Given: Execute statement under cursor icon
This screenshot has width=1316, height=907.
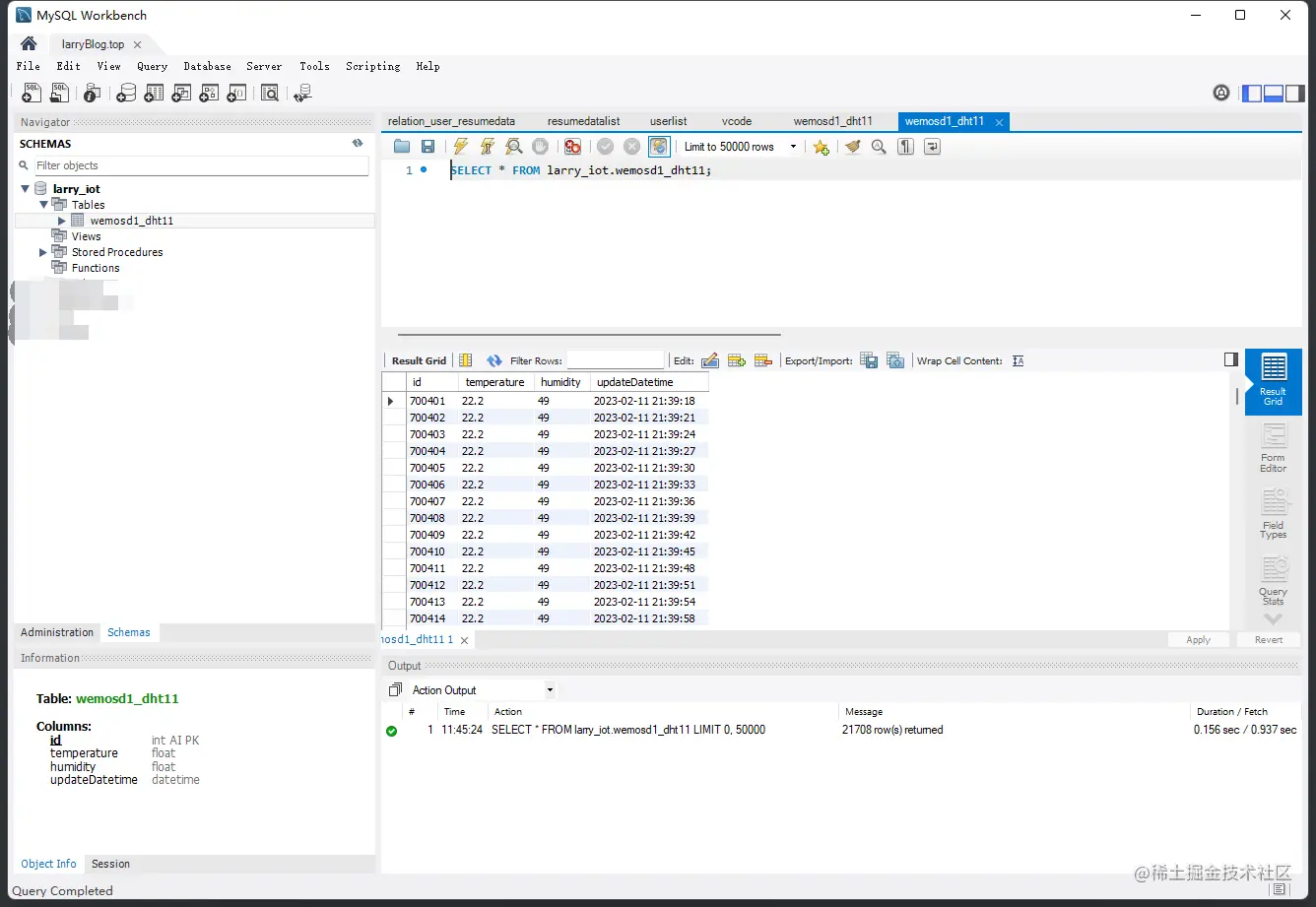Looking at the screenshot, I should pos(487,147).
